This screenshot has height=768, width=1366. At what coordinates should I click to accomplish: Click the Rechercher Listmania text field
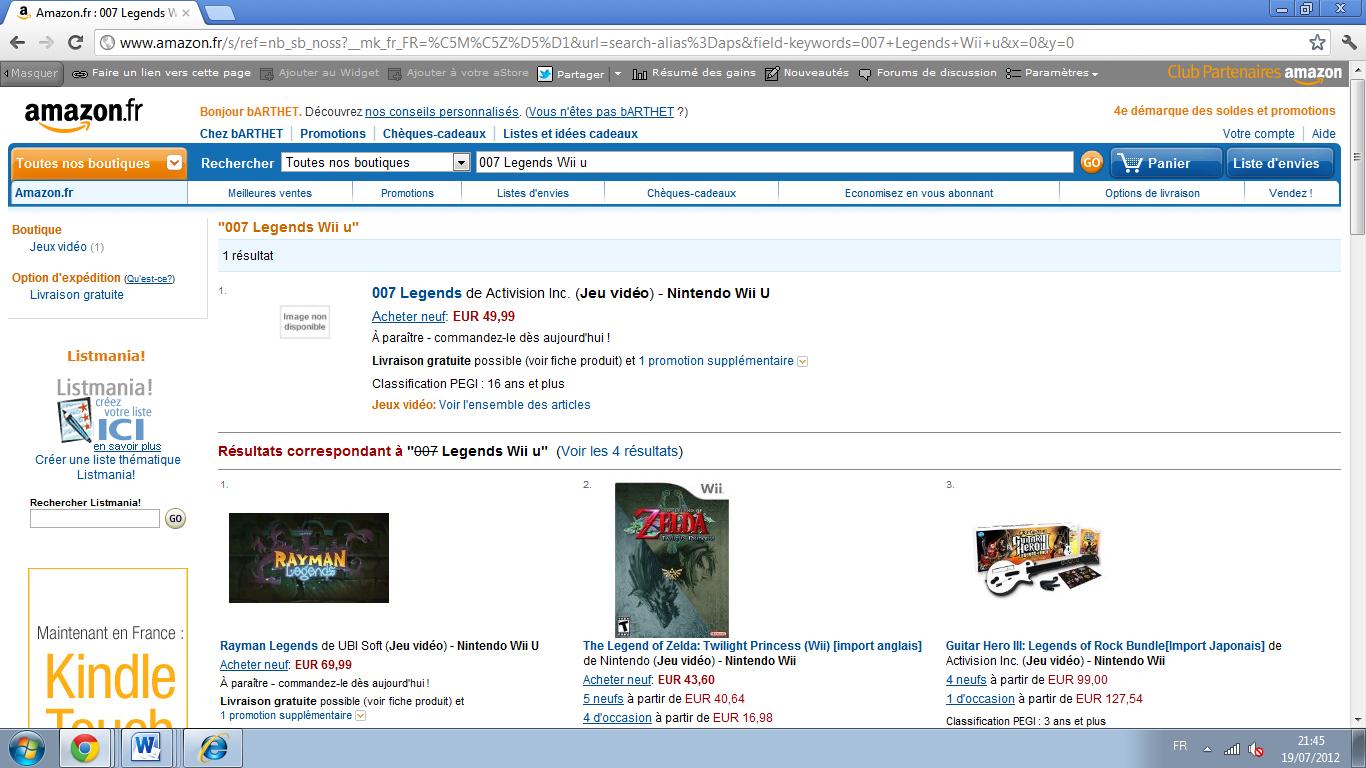[95, 518]
